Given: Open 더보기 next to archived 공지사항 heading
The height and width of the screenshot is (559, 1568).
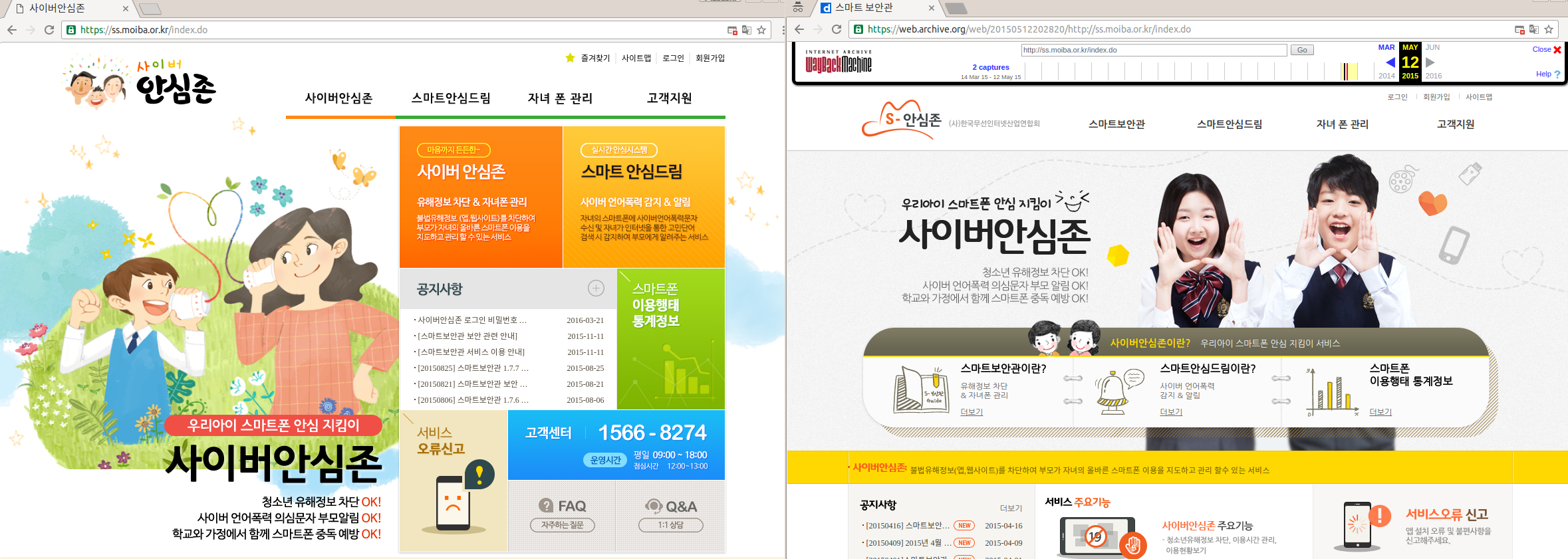Looking at the screenshot, I should coord(1011,508).
